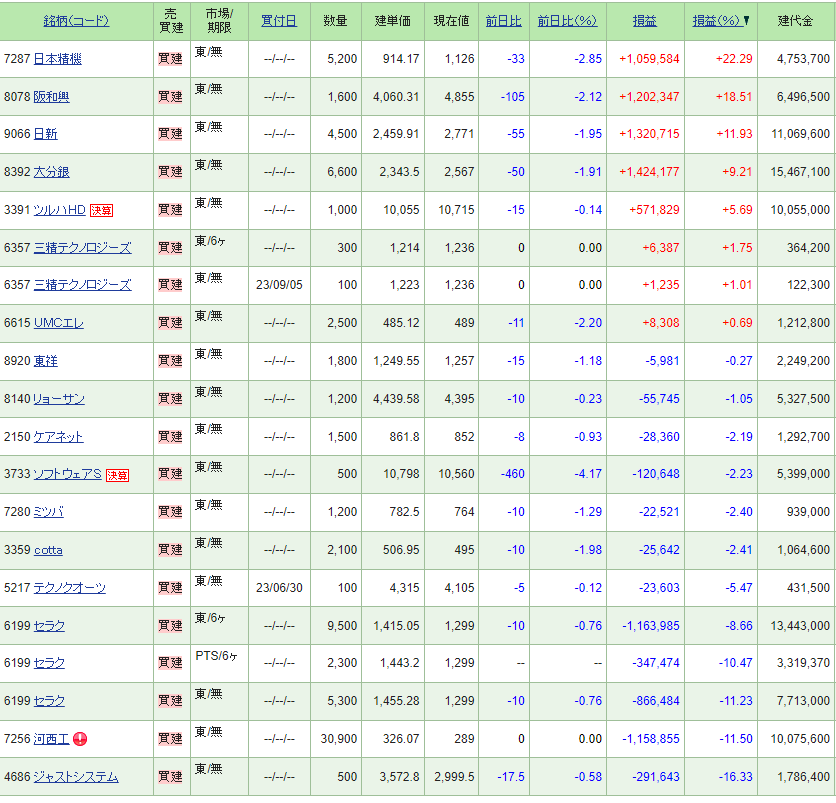Open セラク in the 9,500-share row
836x803 pixels.
pos(49,626)
